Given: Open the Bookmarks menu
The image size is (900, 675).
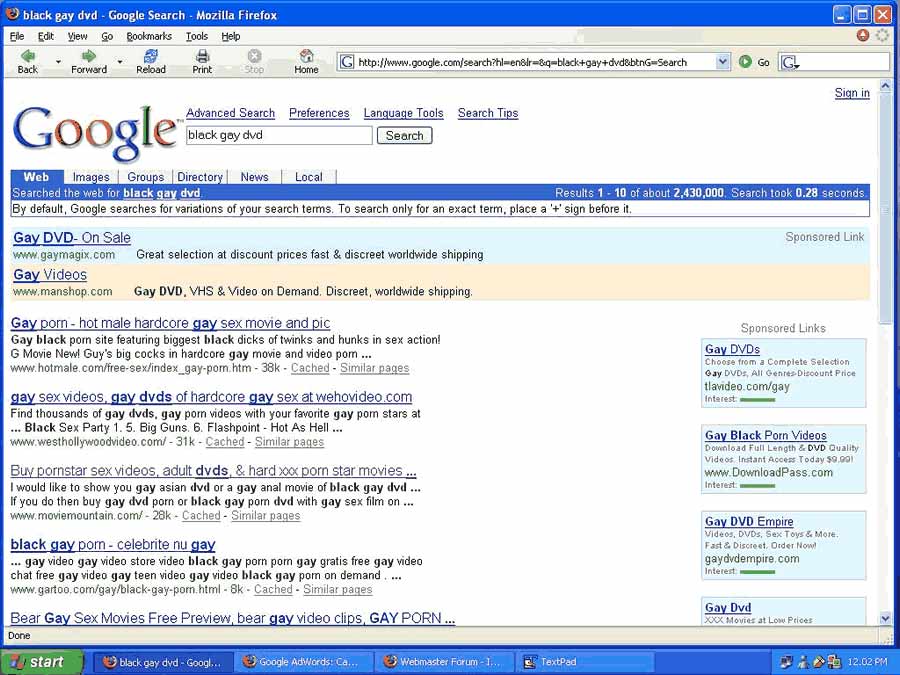Looking at the screenshot, I should coord(149,36).
